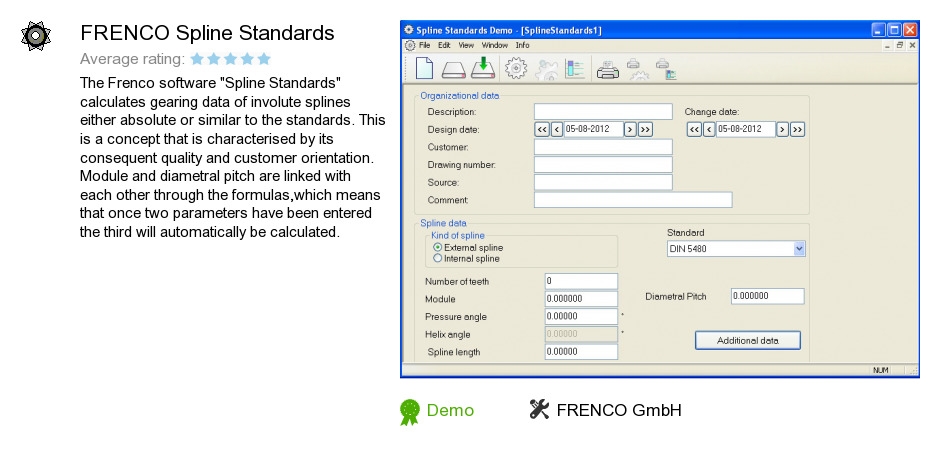Step Design date forward with > button
This screenshot has height=456, width=940.
click(x=630, y=129)
